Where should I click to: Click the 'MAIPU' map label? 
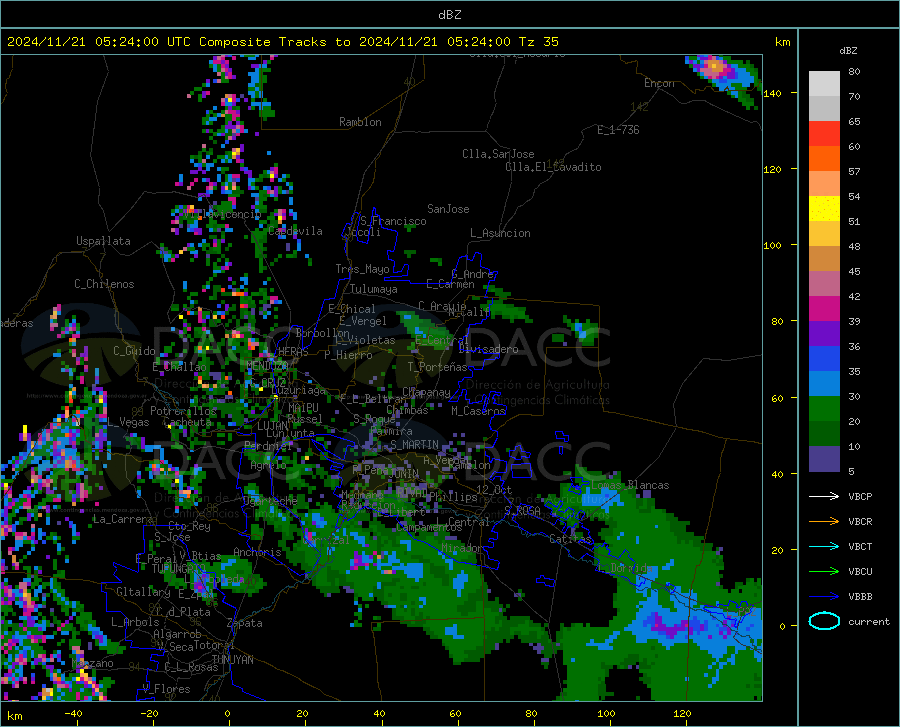pyautogui.click(x=303, y=407)
